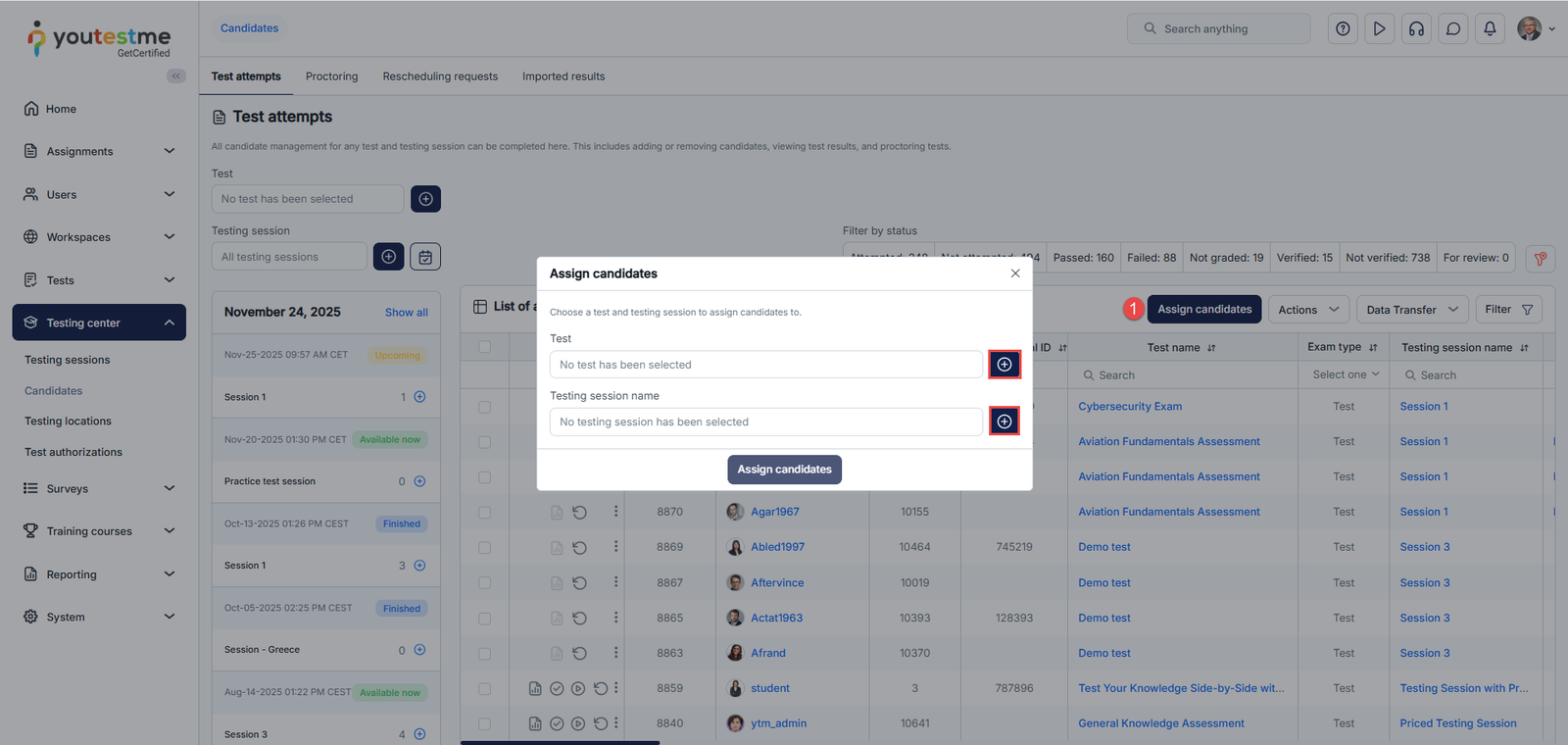
Task: Open the Data Transfer dropdown
Action: tap(1411, 310)
